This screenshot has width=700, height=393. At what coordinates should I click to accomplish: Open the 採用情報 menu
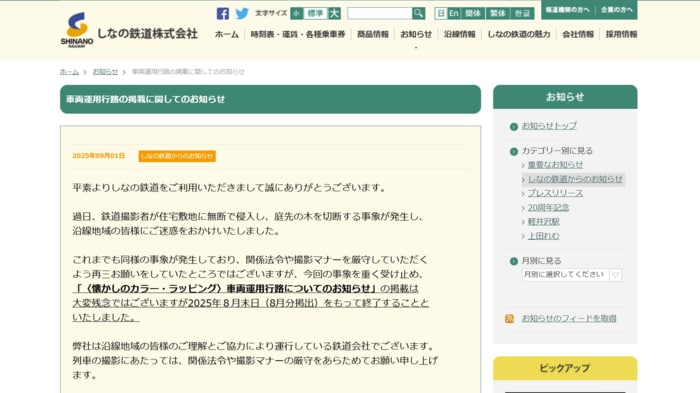[621, 34]
